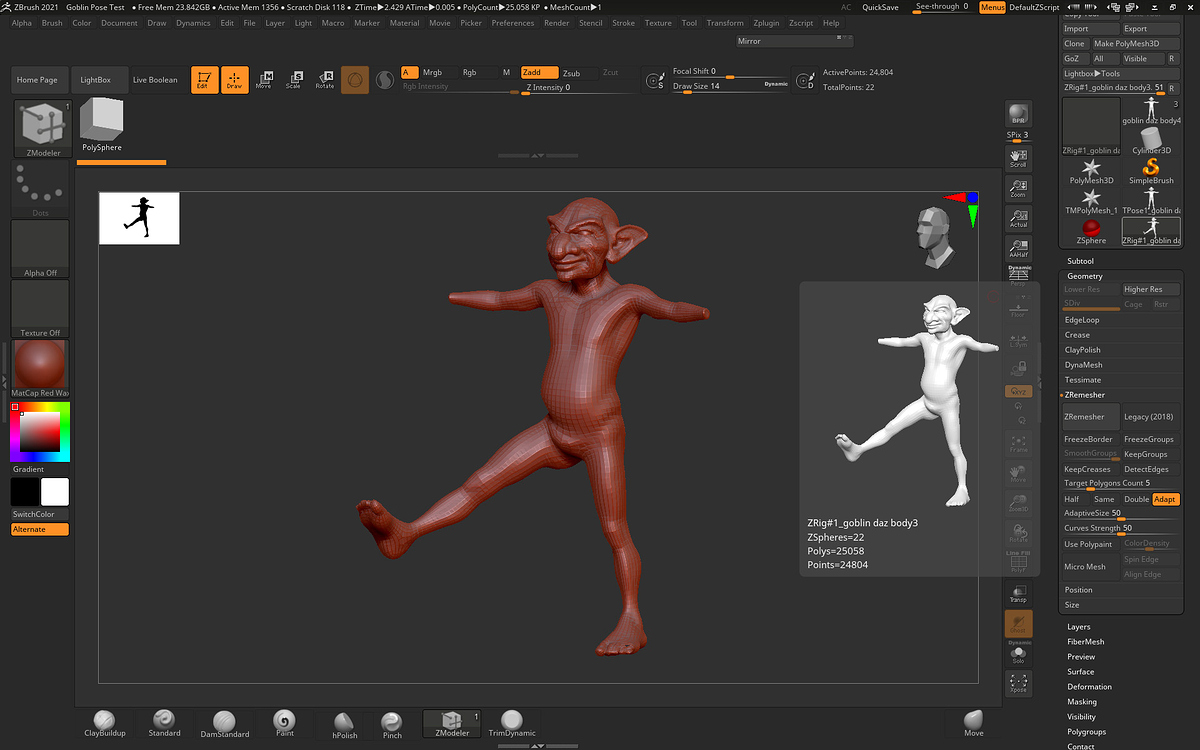1200x750 pixels.
Task: Click the Home Page button
Action: [x=37, y=80]
